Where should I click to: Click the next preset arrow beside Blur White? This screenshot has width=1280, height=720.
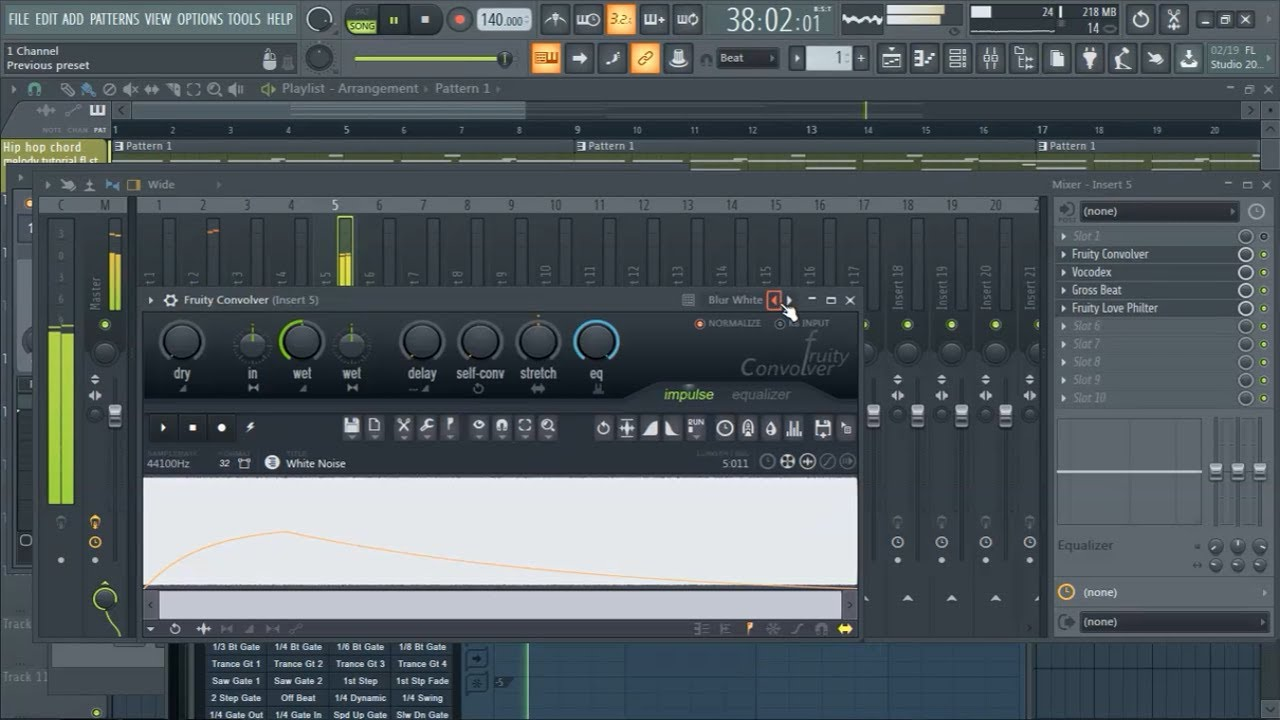[789, 300]
